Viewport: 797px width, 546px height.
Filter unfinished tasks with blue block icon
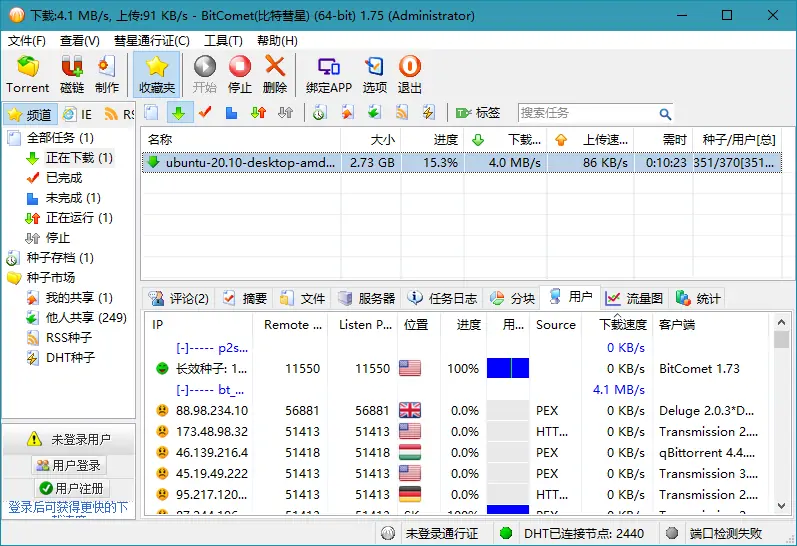coord(231,112)
